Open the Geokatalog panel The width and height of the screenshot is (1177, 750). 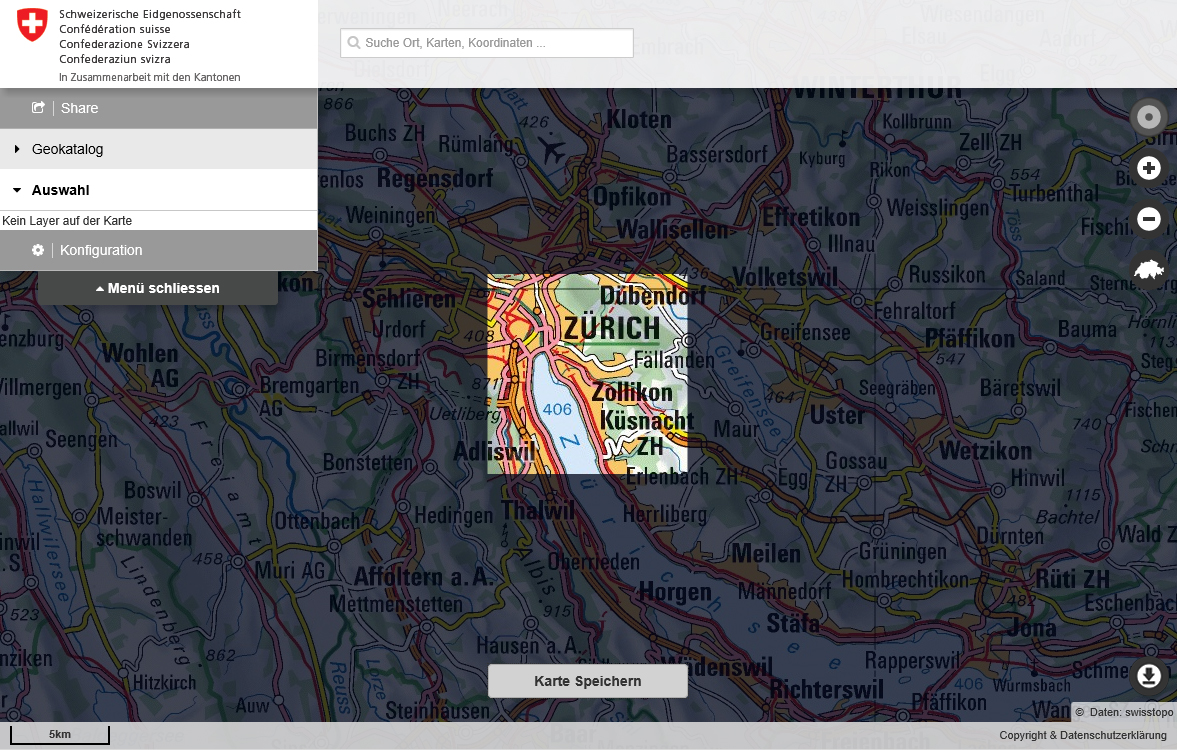coord(158,149)
